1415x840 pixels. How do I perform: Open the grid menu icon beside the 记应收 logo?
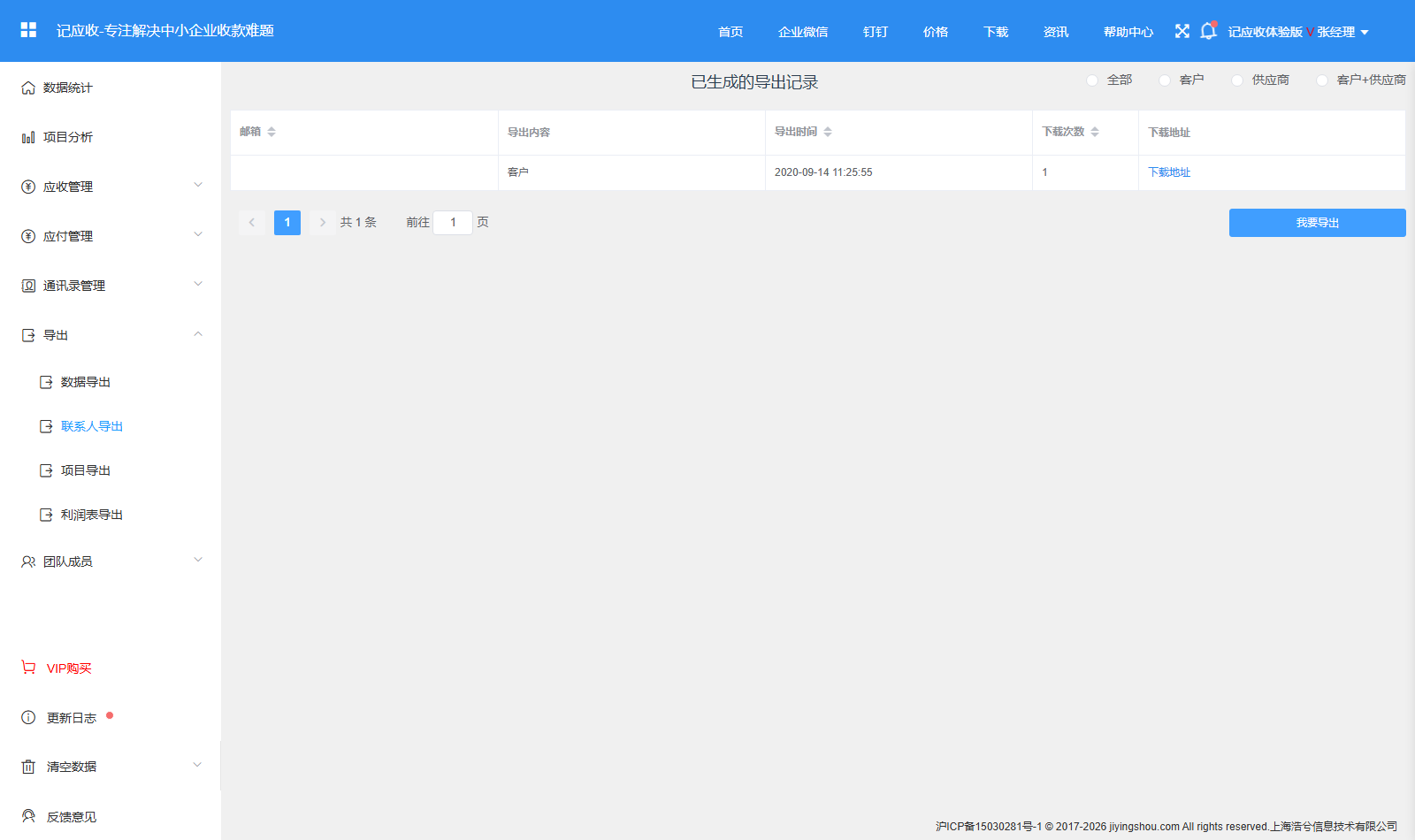point(28,30)
